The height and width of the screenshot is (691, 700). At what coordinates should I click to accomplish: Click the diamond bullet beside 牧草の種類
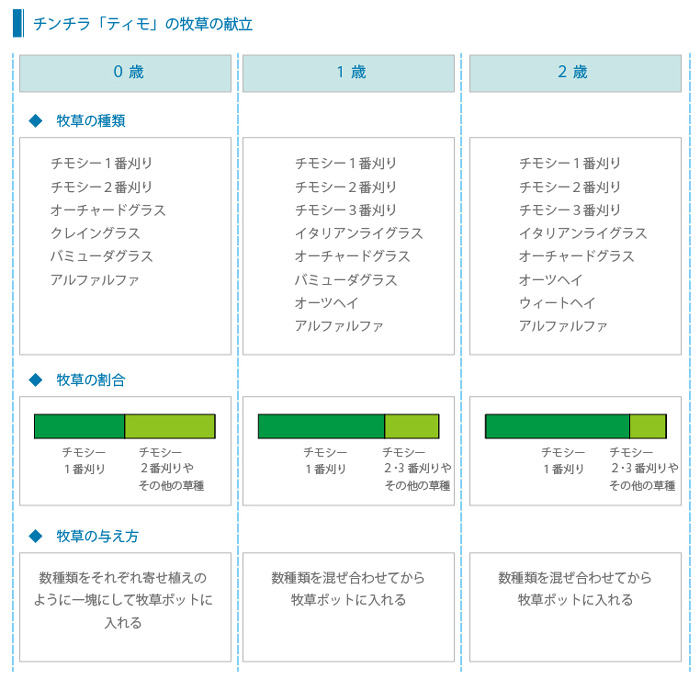[x=35, y=121]
